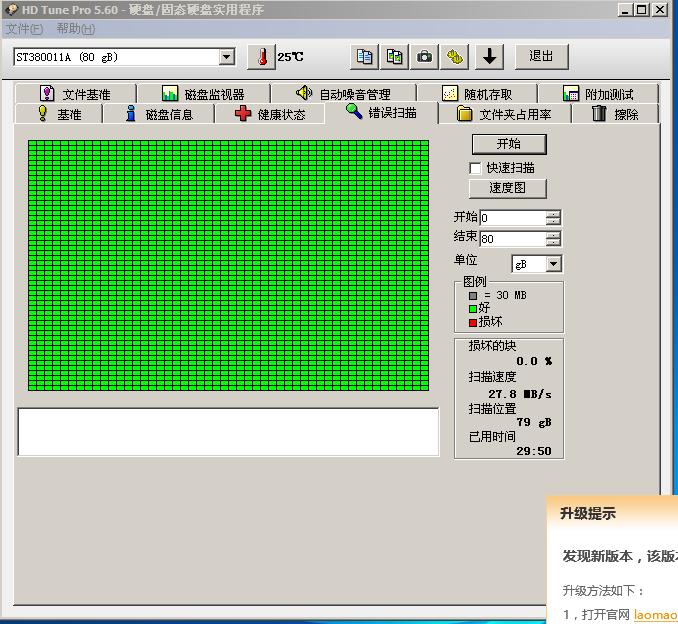The image size is (678, 624).
Task: Click the camera save screenshot icon
Action: click(424, 57)
